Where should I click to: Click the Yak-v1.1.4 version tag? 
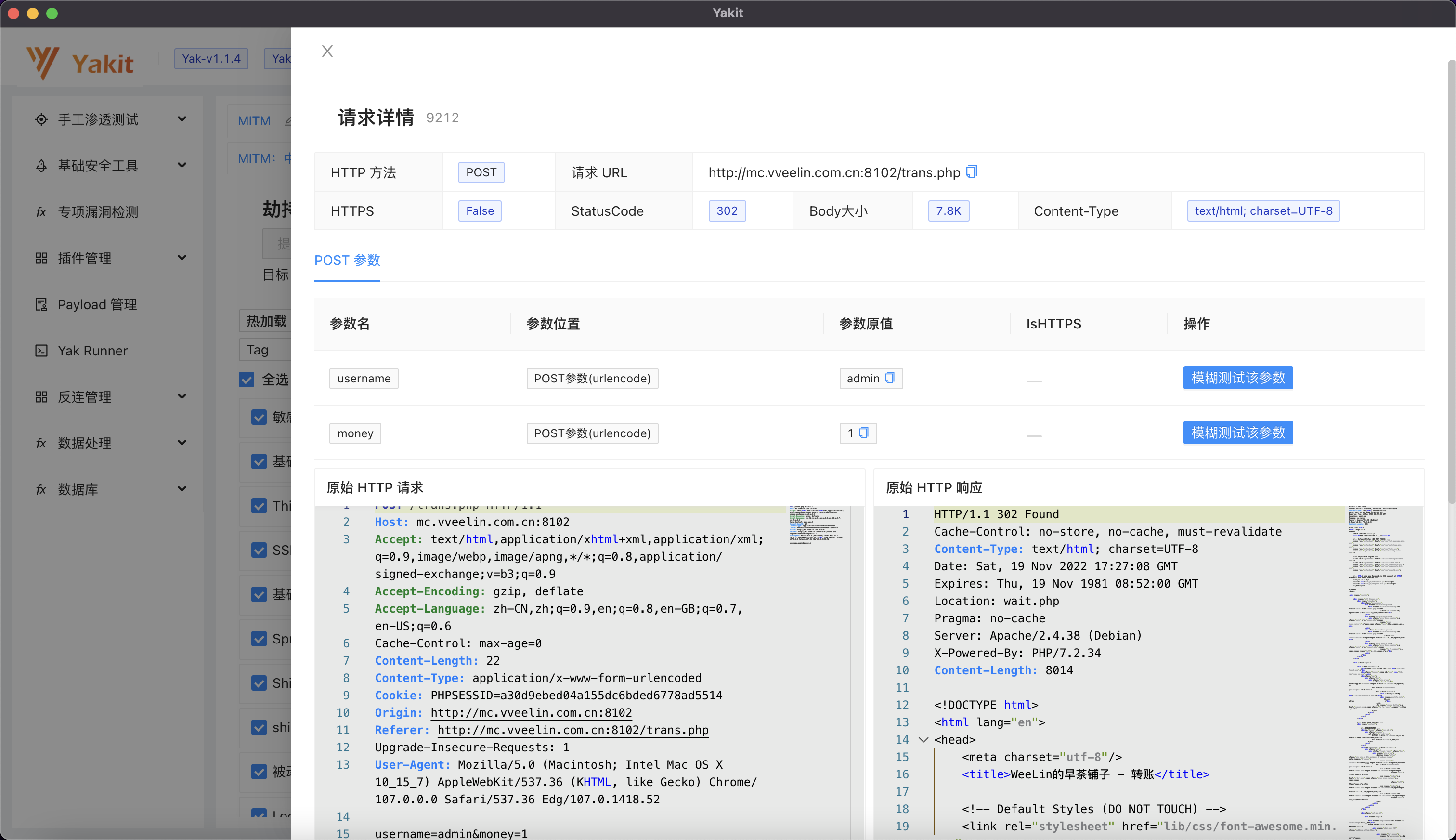(211, 58)
